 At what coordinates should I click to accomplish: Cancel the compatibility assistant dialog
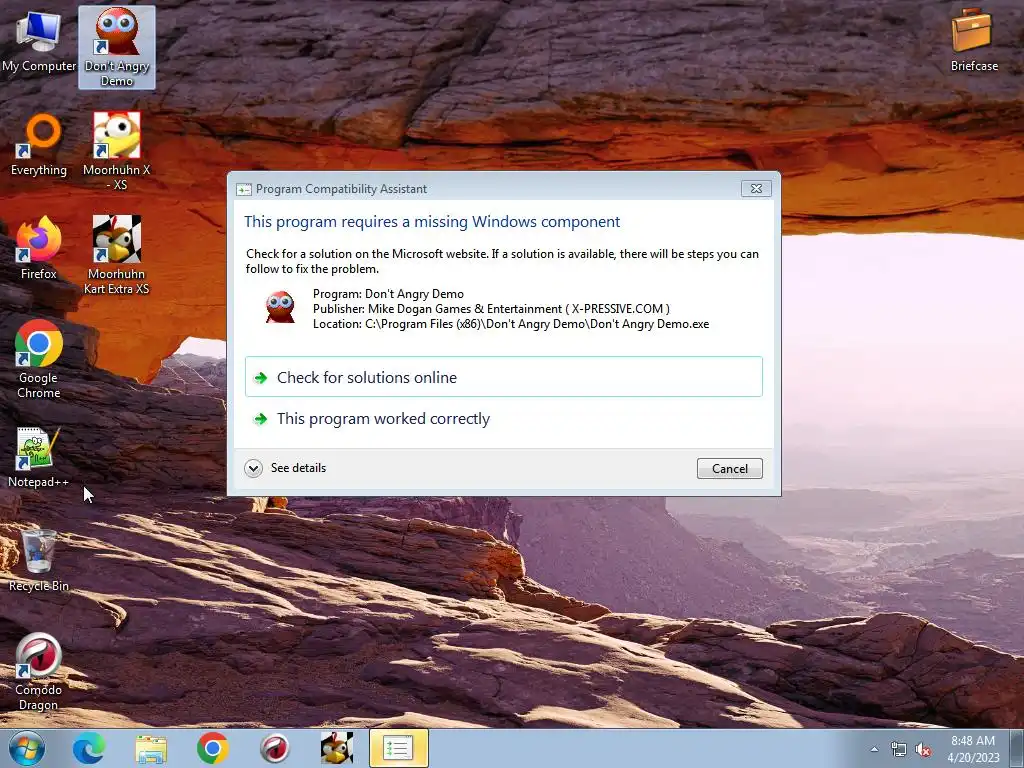point(729,468)
